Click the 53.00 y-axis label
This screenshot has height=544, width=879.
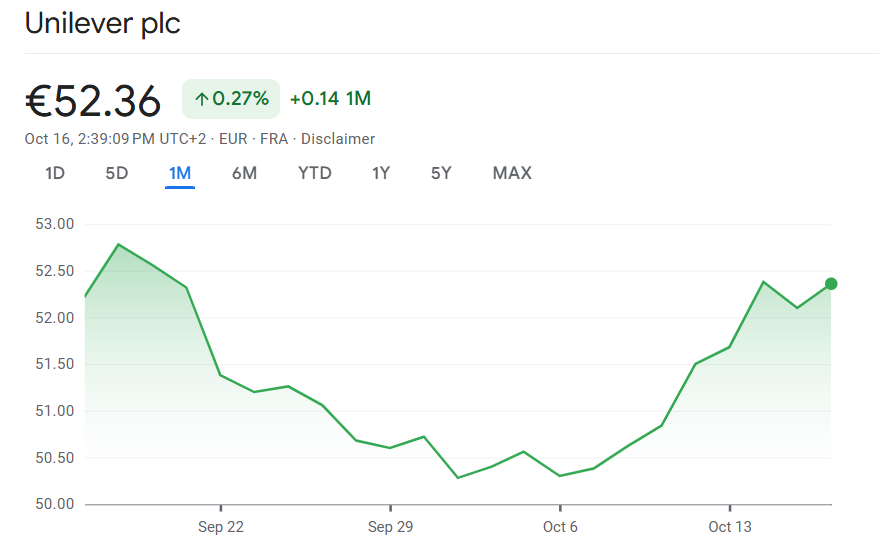(x=55, y=224)
